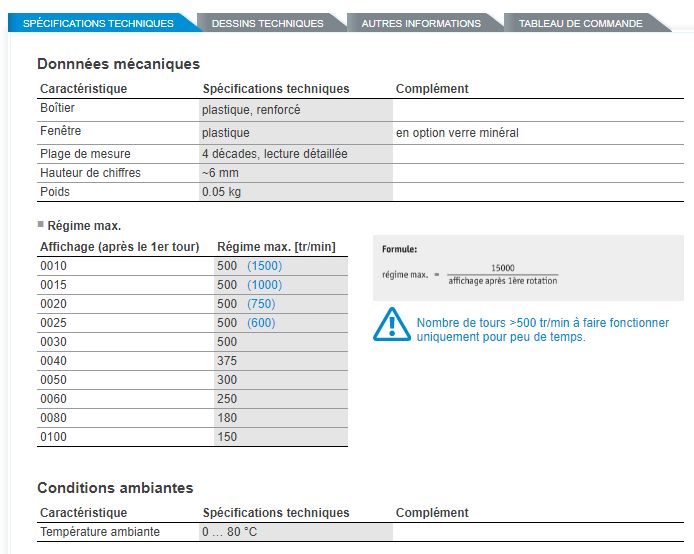Click the Données mécaniques section heading
The width and height of the screenshot is (694, 554).
coord(118,64)
